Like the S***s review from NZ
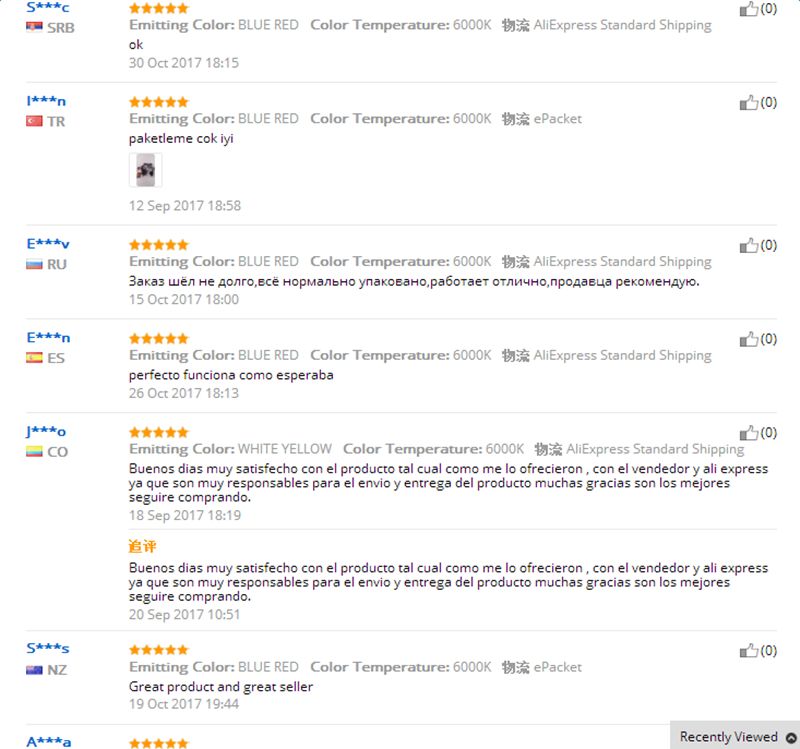Screen dimensions: 800x749 tap(748, 651)
